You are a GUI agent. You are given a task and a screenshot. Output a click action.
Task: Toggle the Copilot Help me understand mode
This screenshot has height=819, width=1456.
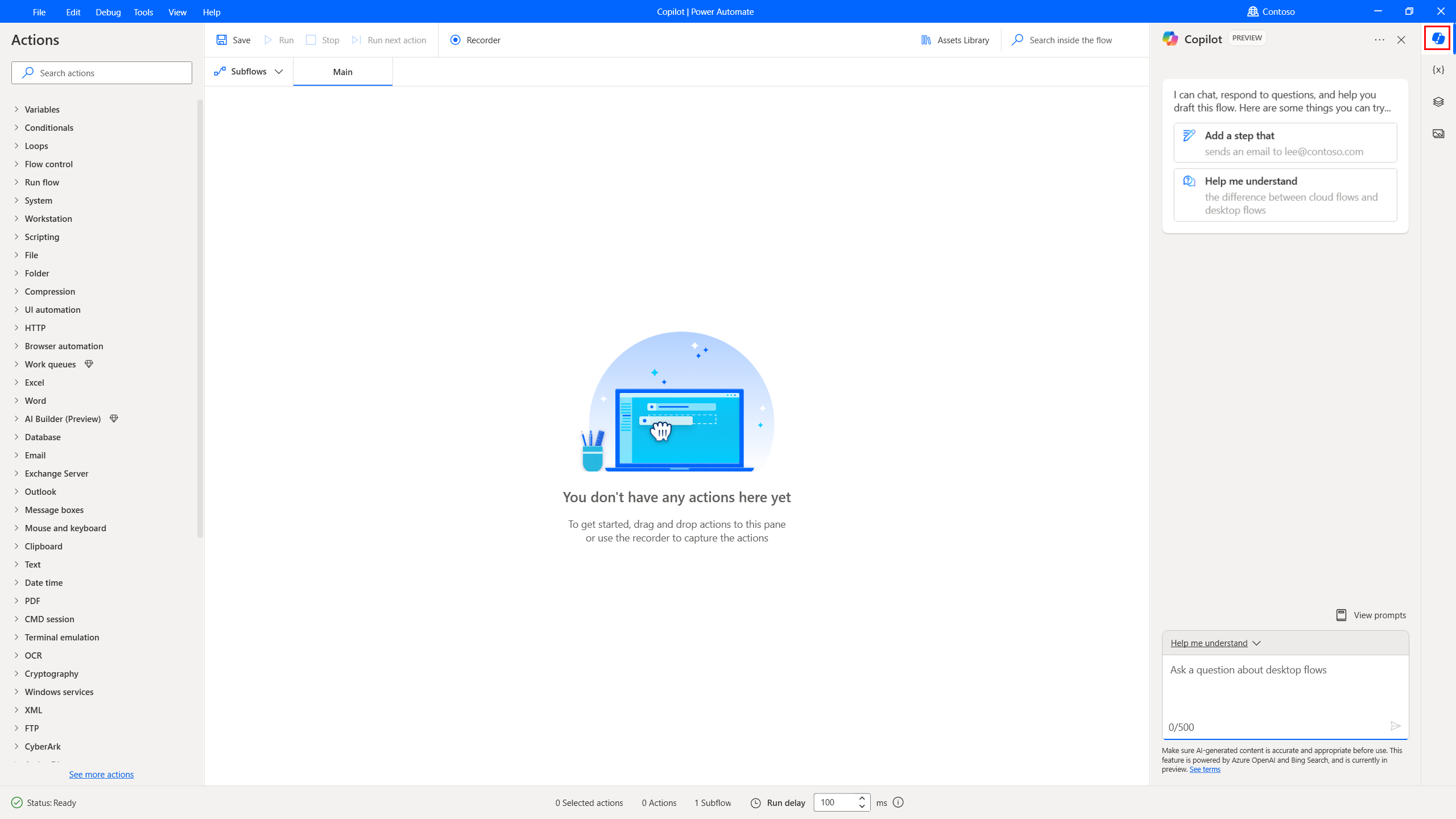[x=1216, y=642]
